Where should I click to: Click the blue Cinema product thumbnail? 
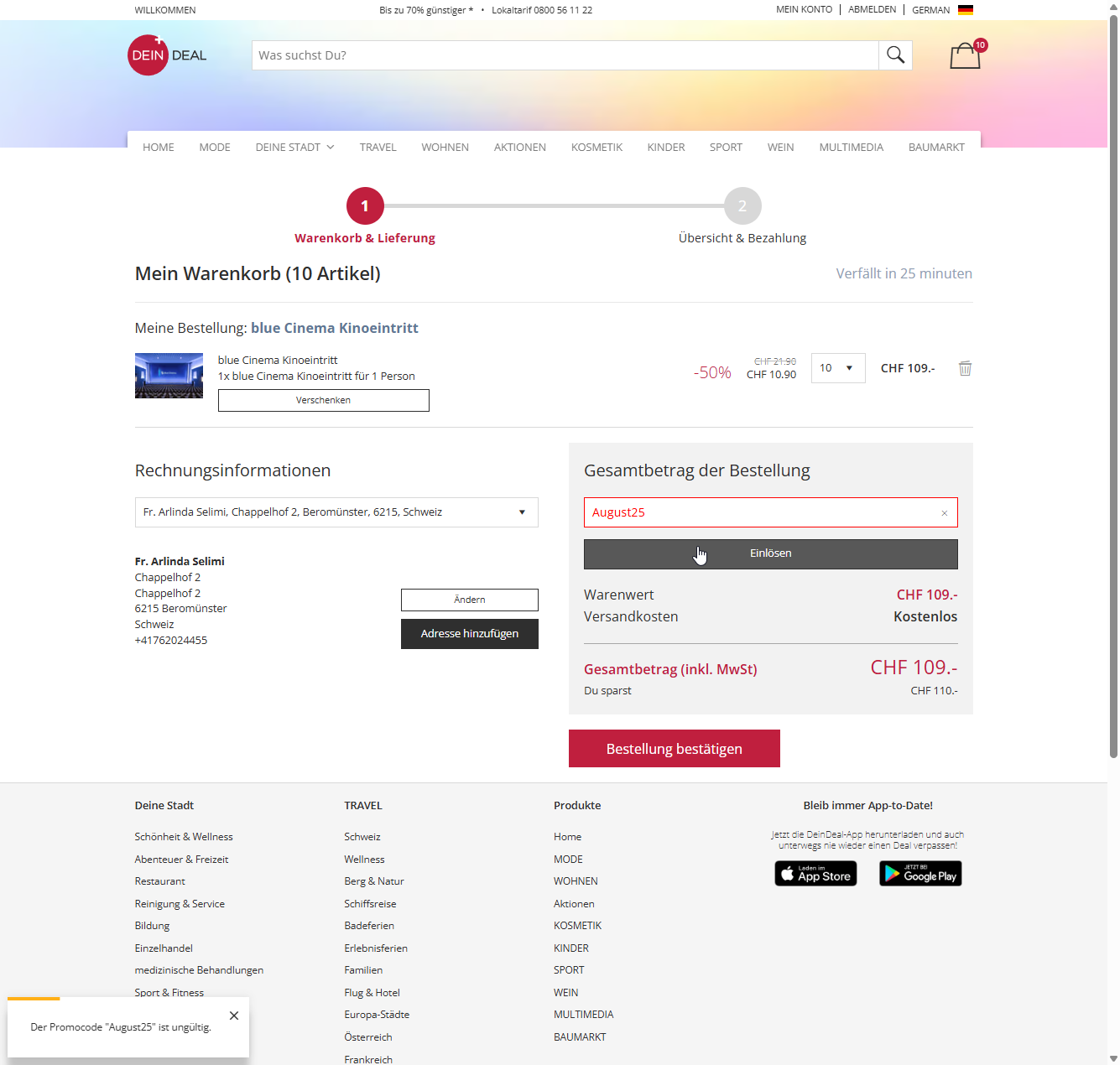coord(169,376)
